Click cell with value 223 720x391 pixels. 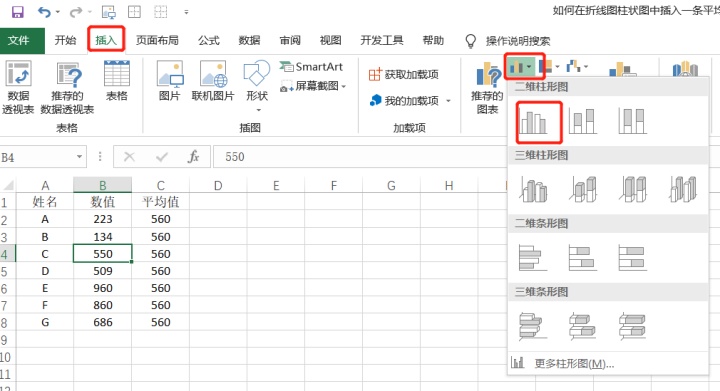(x=103, y=219)
